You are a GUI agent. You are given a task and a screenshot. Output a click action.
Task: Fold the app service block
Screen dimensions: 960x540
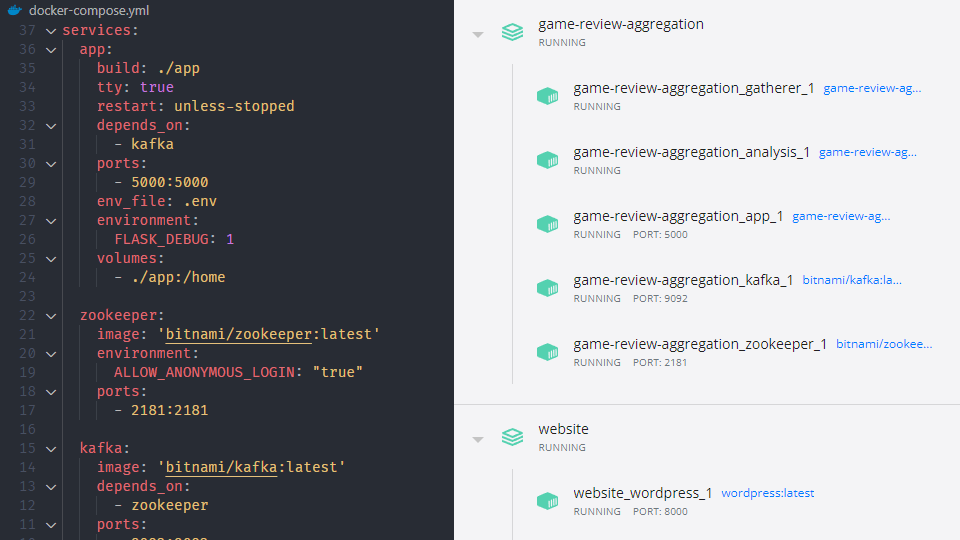click(51, 50)
